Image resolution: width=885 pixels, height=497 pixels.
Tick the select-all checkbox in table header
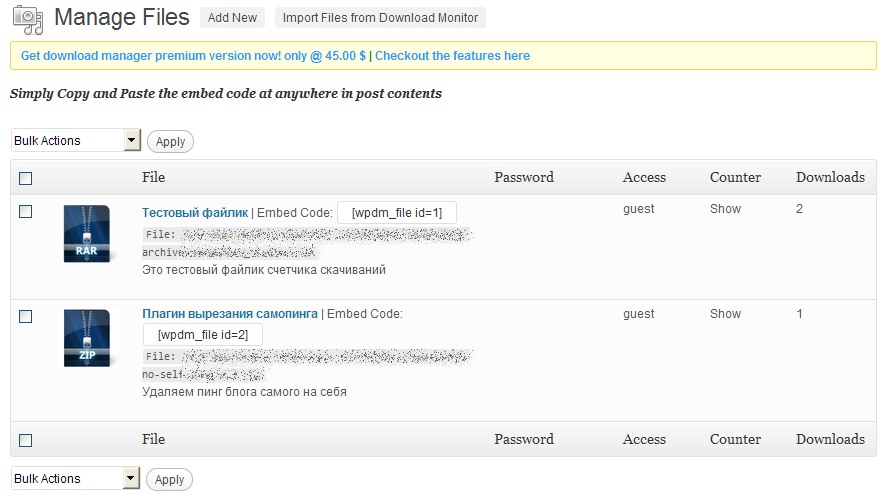tap(26, 178)
